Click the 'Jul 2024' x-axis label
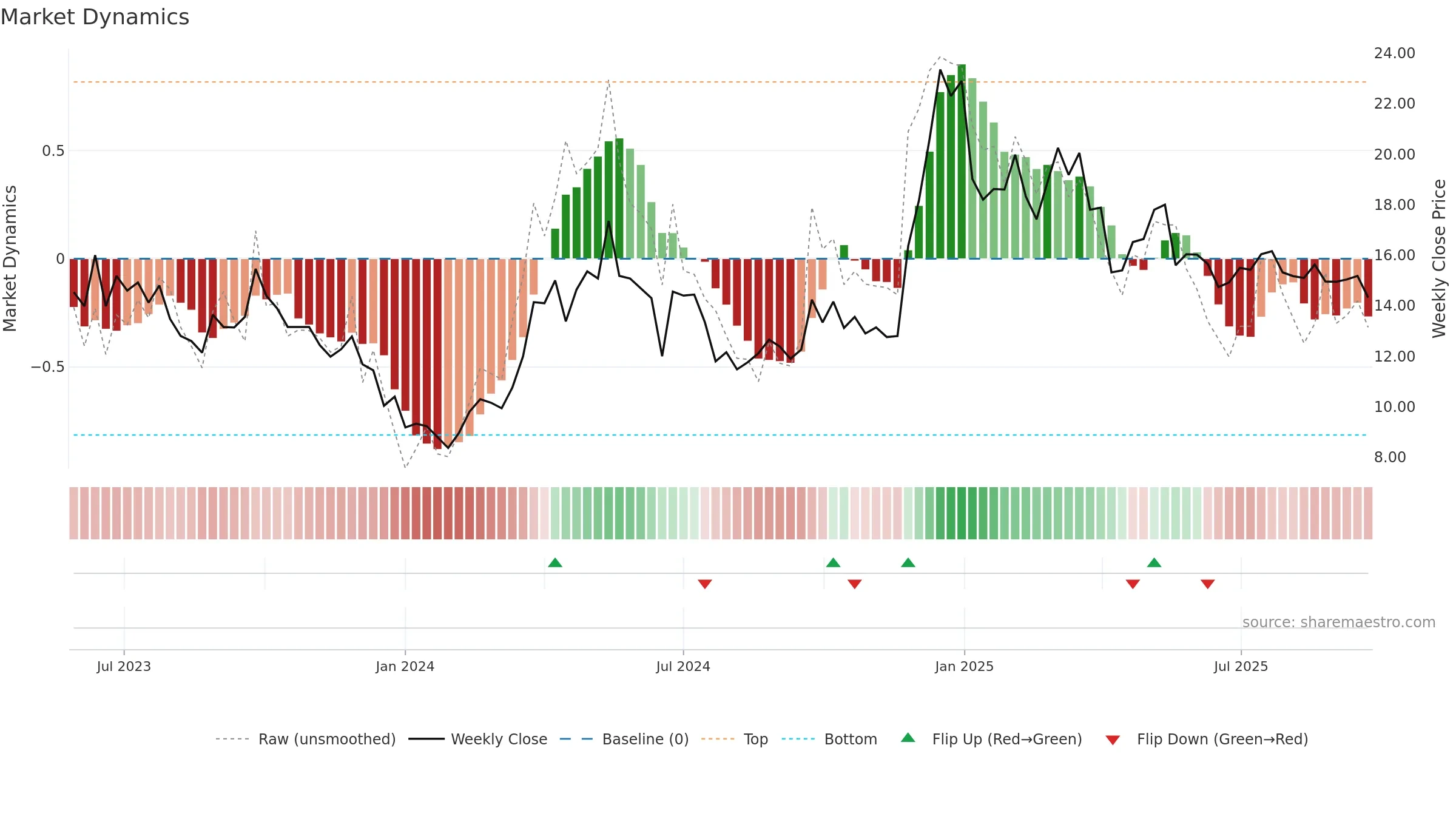Screen dimensions: 1456x819 point(683,666)
